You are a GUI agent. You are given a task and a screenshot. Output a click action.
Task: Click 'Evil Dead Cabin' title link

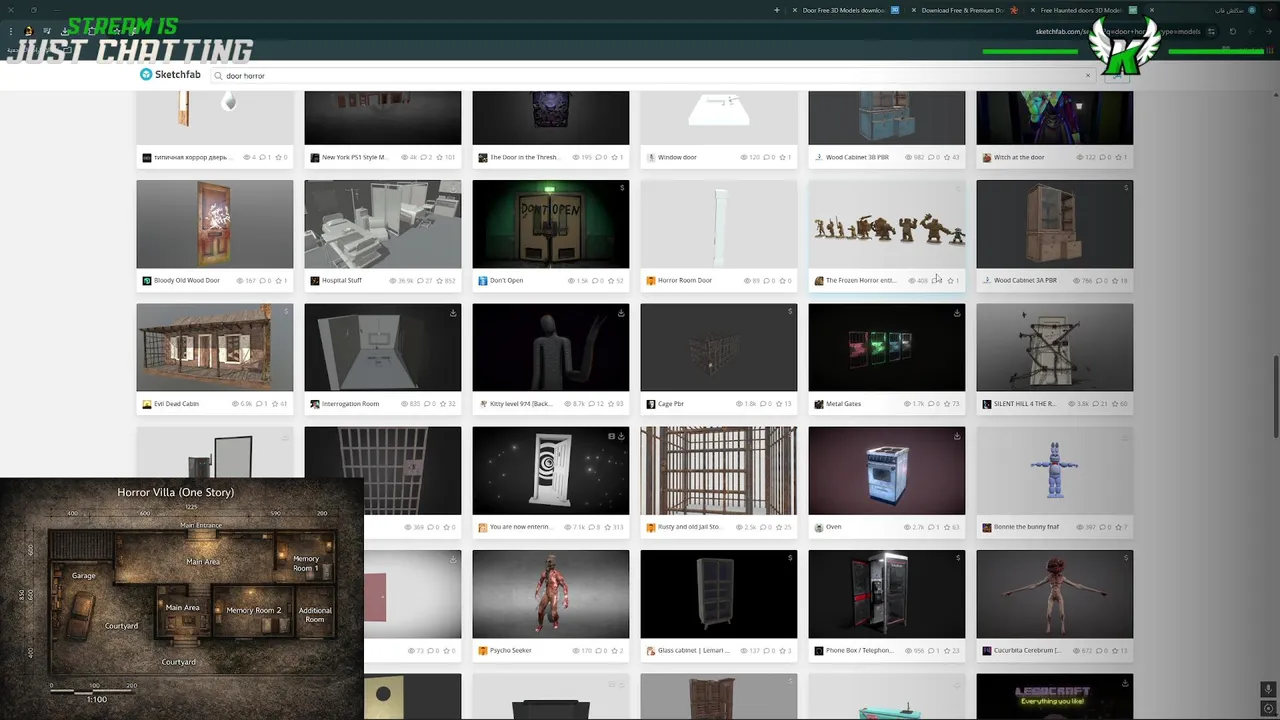[177, 404]
